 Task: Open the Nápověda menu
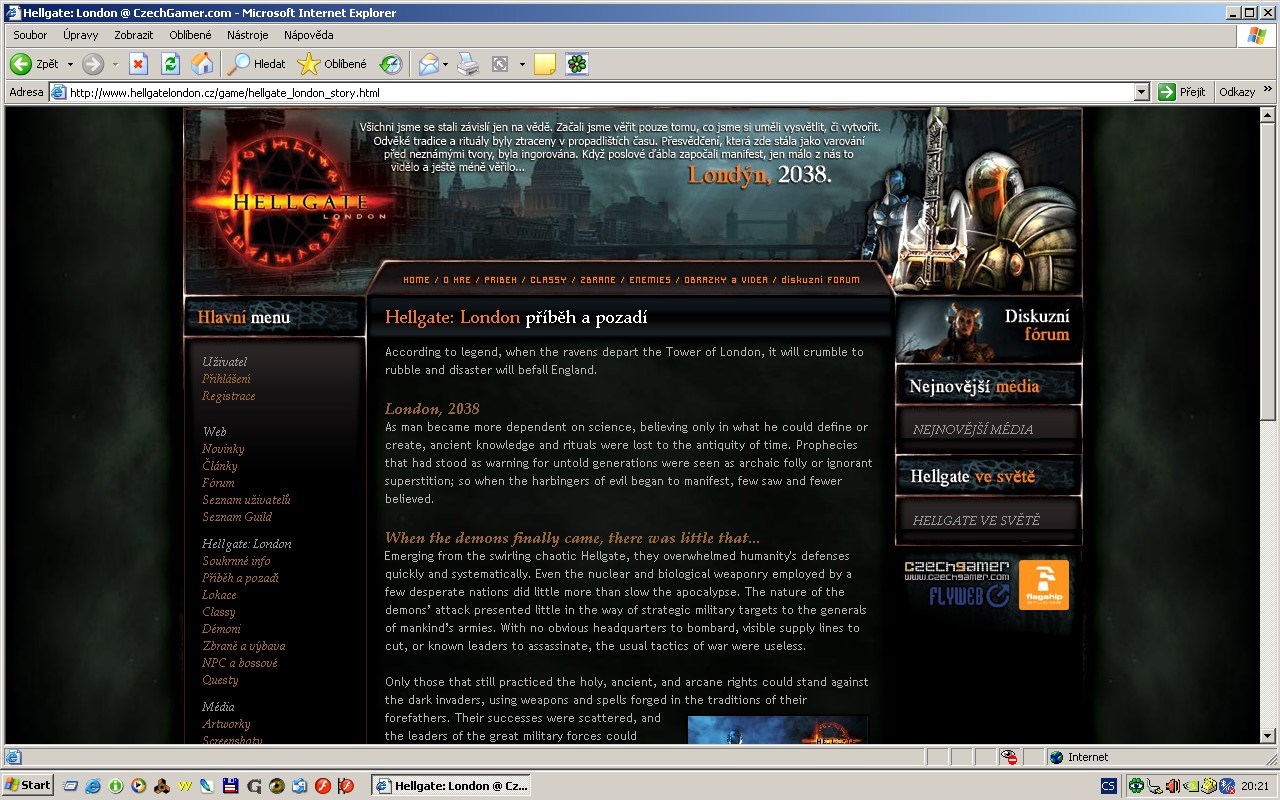click(308, 35)
